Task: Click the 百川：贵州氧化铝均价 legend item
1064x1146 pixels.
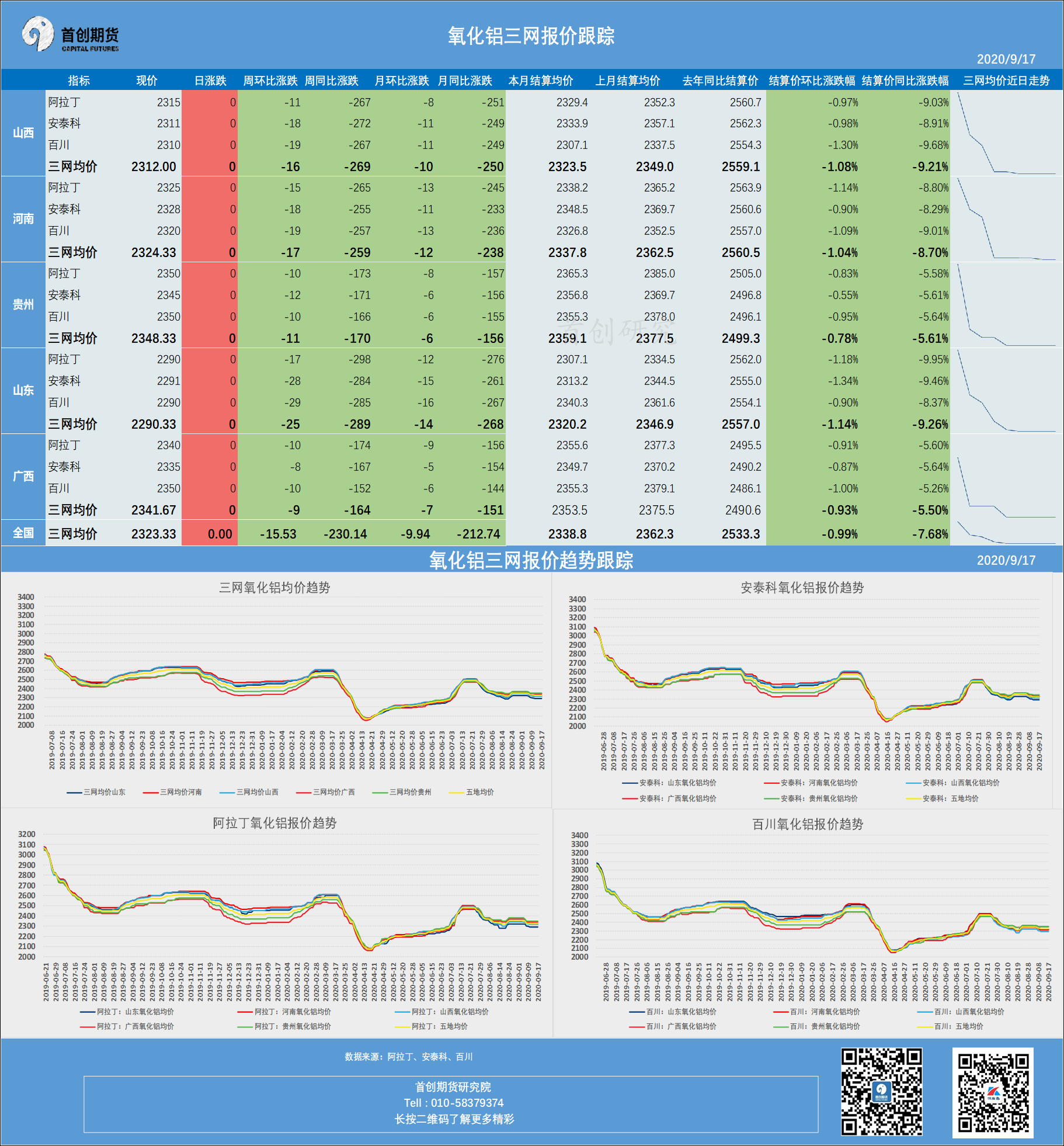Action: [x=817, y=1026]
